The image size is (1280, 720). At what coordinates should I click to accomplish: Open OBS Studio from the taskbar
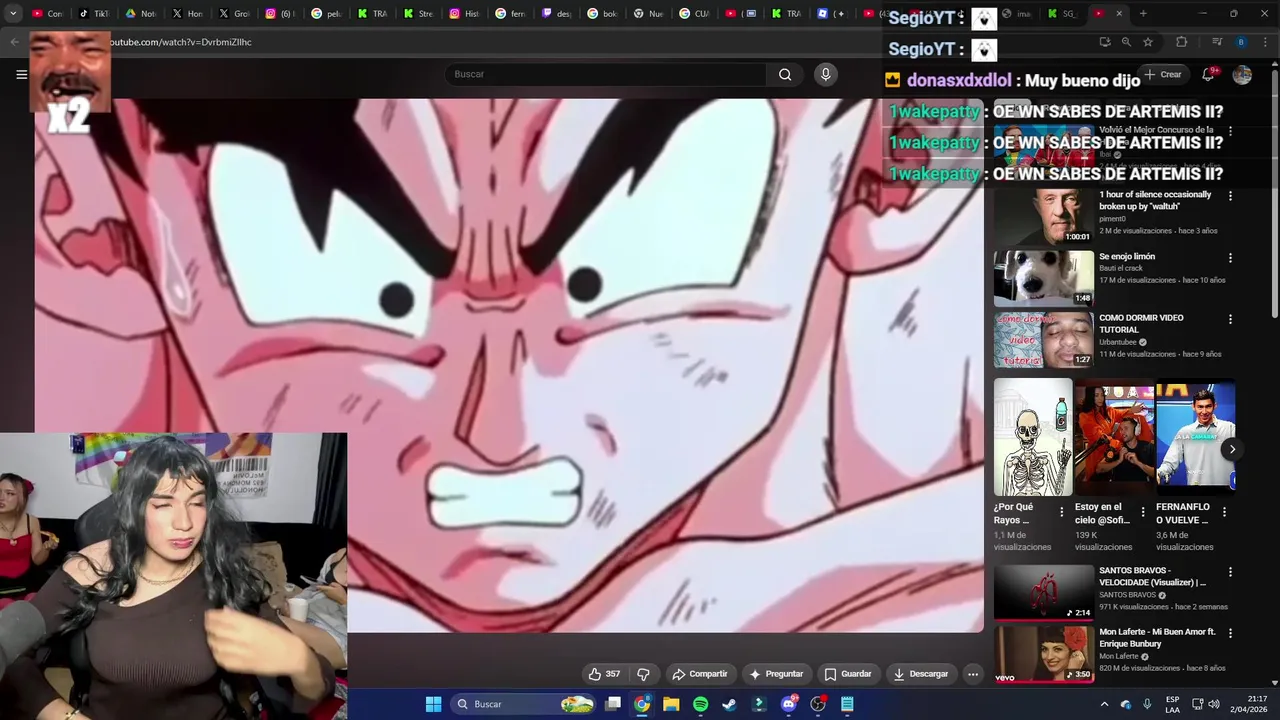[x=818, y=704]
